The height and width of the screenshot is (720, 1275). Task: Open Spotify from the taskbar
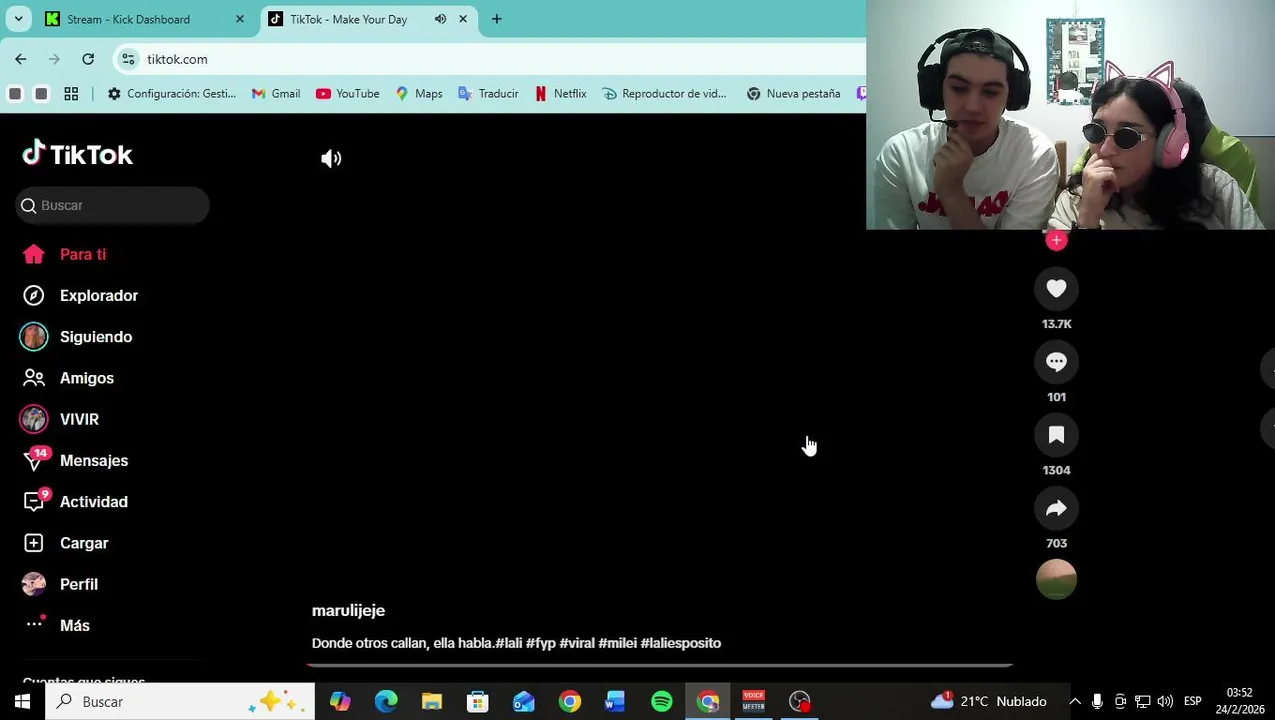click(661, 702)
